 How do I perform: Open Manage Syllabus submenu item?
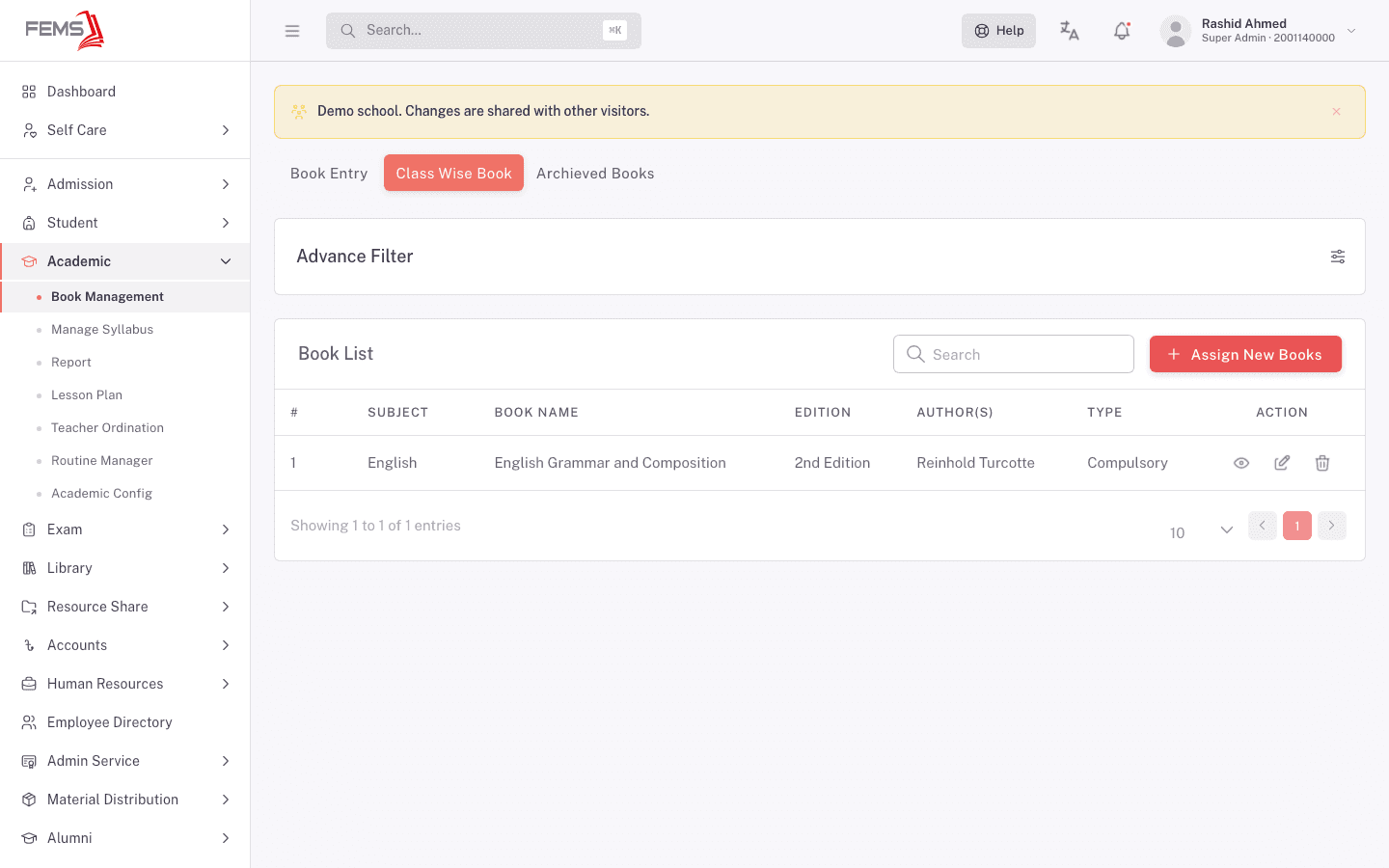(102, 330)
